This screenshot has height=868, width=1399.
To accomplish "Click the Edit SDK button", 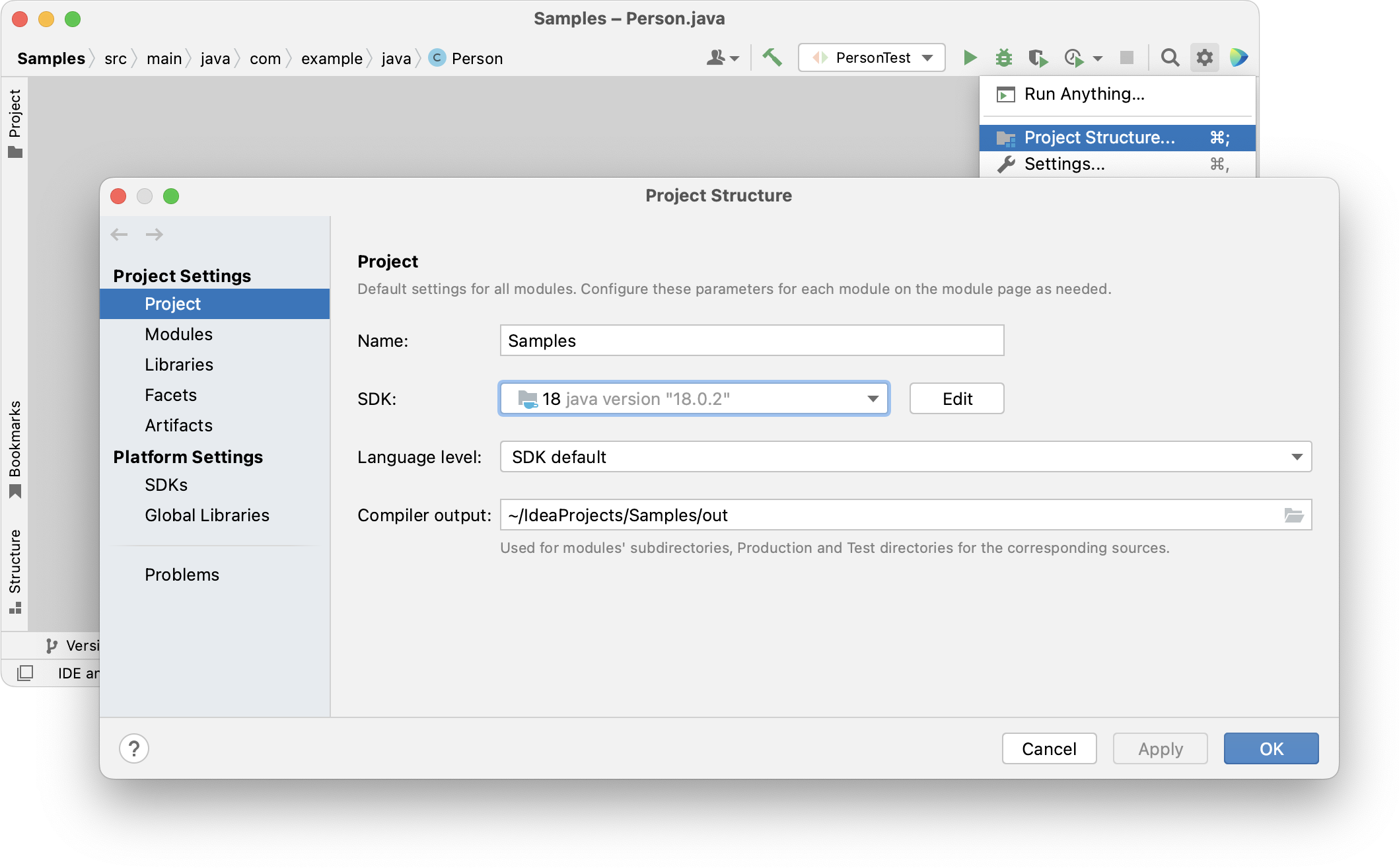I will [955, 399].
